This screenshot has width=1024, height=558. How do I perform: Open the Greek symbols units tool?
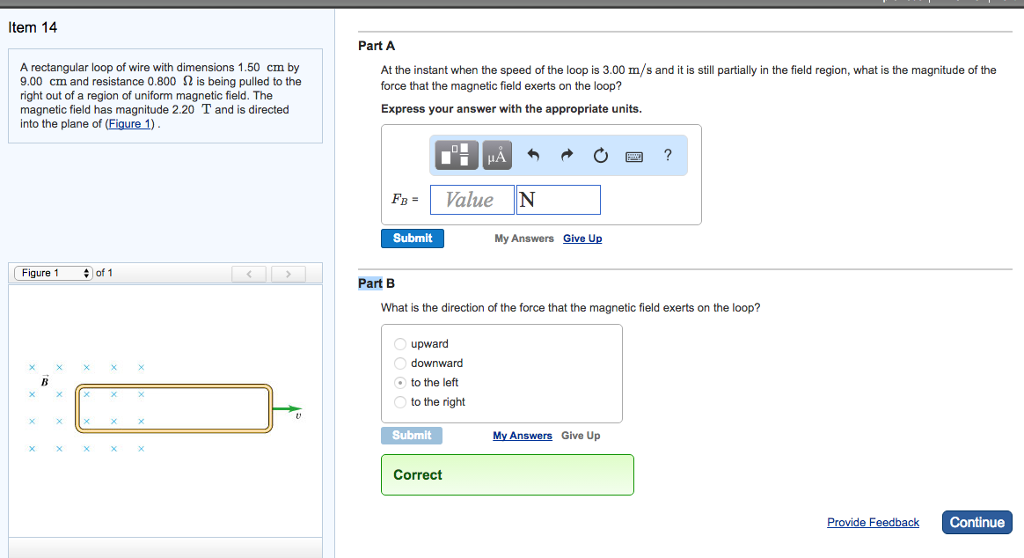pos(497,156)
